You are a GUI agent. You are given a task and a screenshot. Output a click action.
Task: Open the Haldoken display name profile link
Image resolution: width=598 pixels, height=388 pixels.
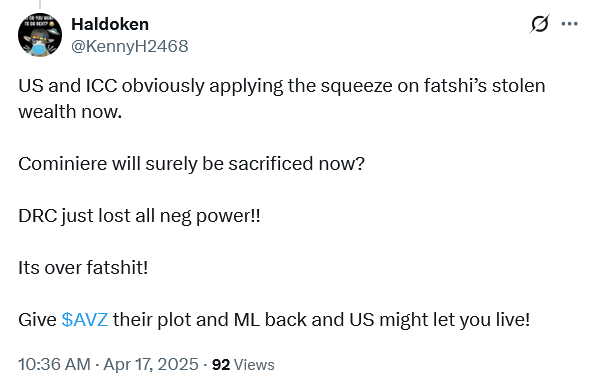tap(110, 24)
